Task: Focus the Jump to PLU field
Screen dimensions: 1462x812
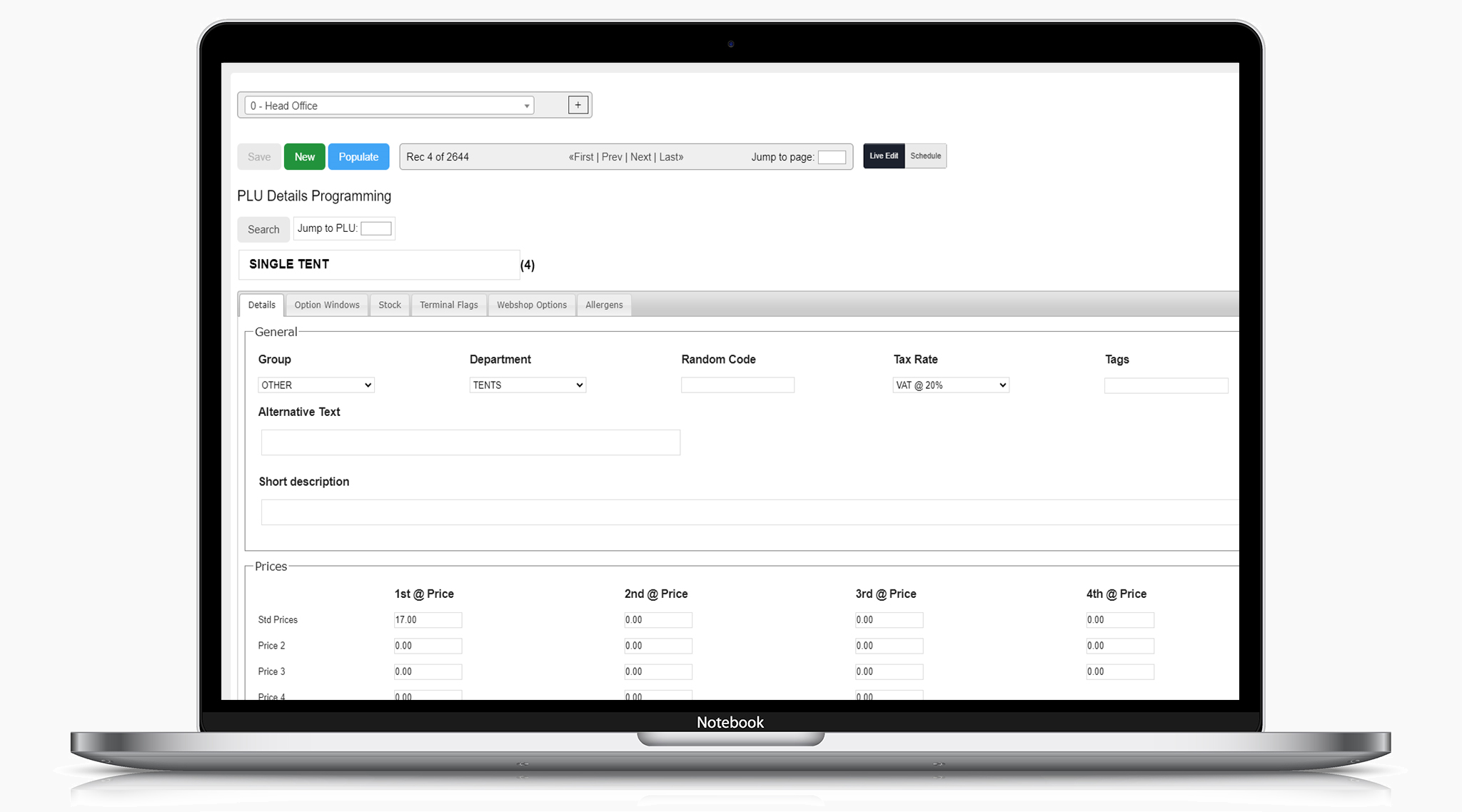Action: [375, 228]
